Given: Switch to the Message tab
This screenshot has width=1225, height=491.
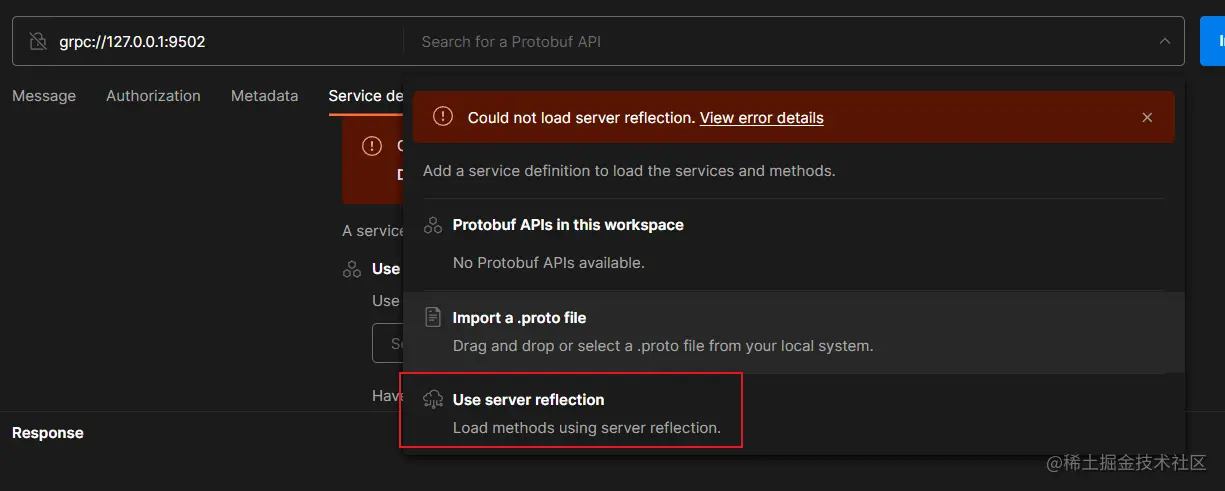Looking at the screenshot, I should [44, 96].
